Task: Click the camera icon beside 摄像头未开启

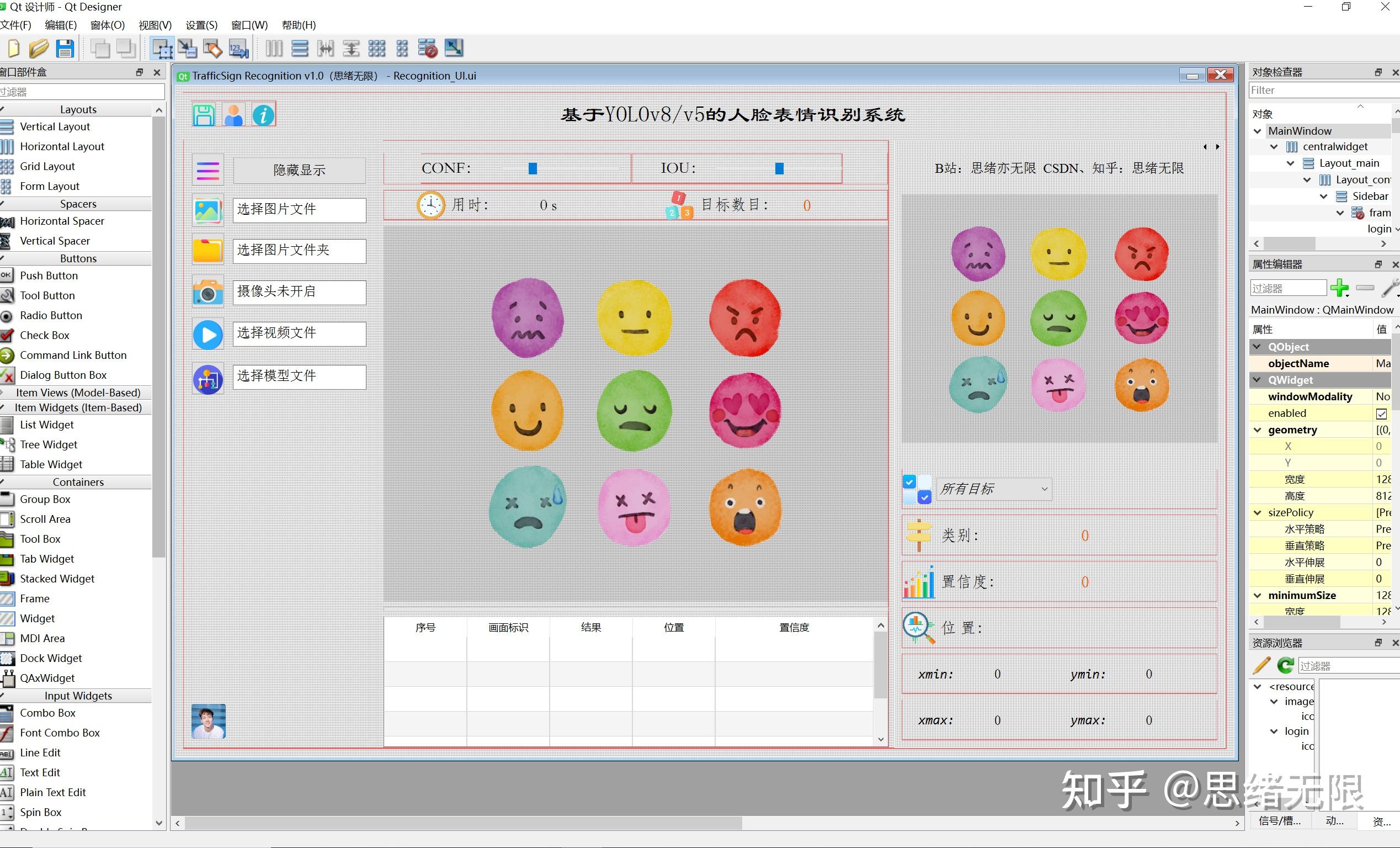Action: [207, 291]
